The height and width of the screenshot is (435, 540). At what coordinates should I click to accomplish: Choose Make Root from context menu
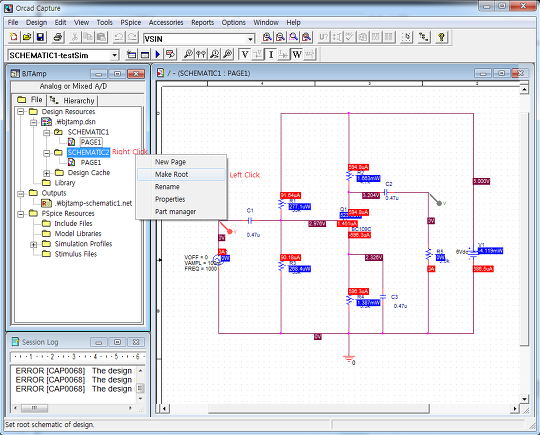181,174
